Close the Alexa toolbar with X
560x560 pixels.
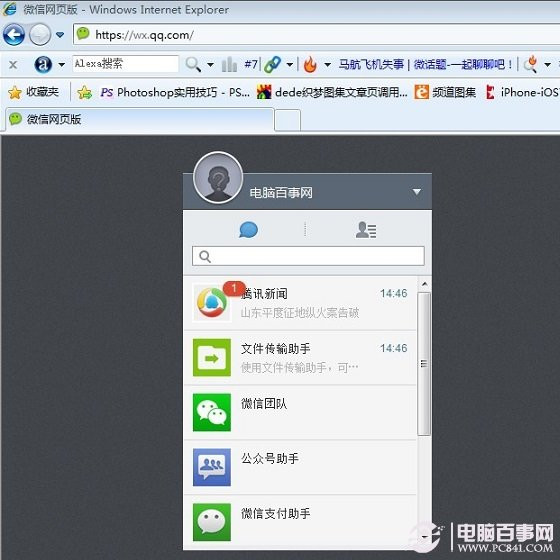tap(13, 65)
